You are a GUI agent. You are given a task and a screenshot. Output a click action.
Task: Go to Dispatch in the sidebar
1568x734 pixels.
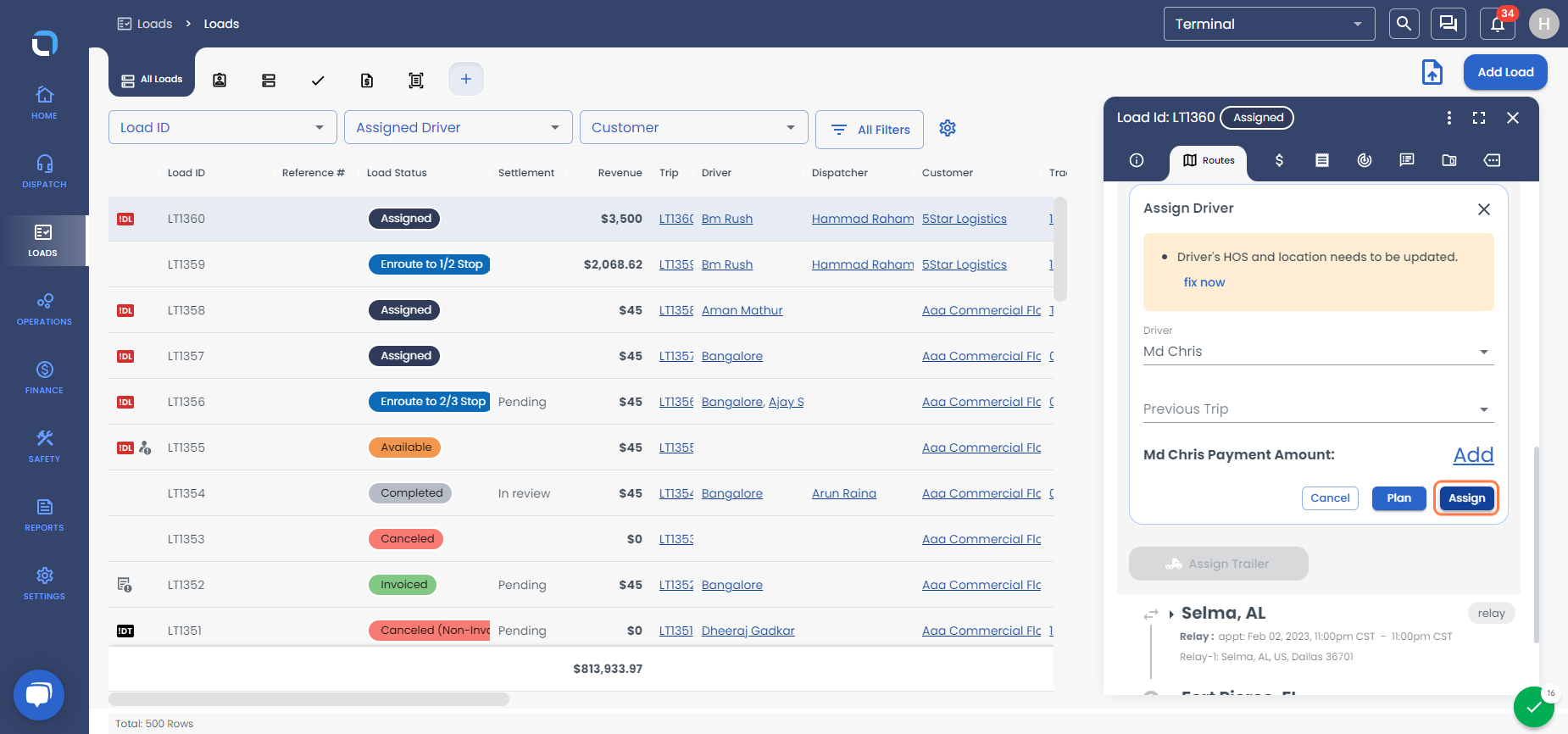click(x=44, y=170)
